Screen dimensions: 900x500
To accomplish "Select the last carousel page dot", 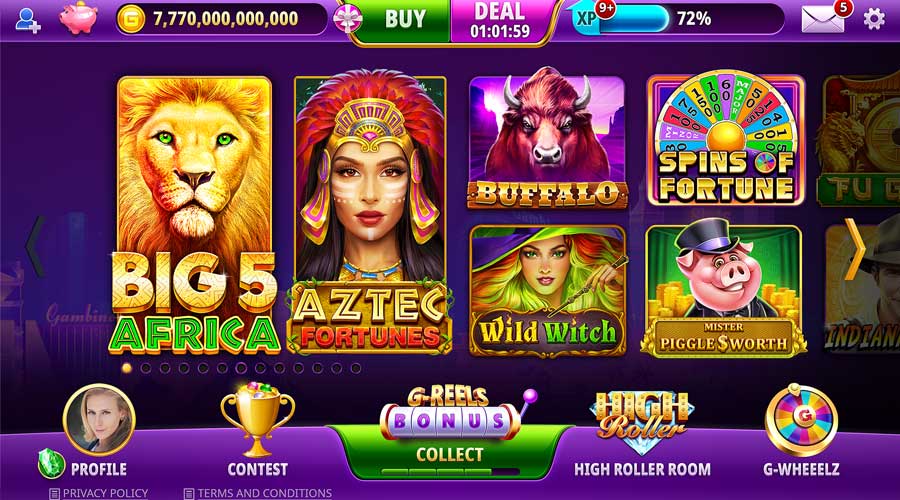I will (355, 368).
